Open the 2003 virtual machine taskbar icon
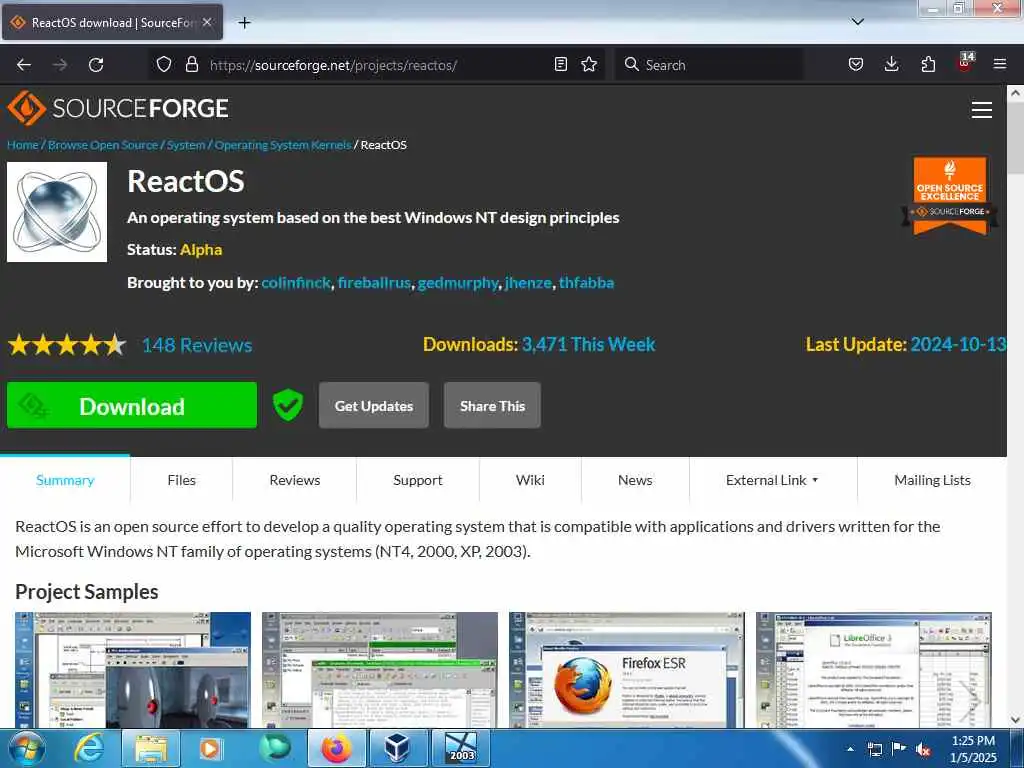 coord(460,748)
